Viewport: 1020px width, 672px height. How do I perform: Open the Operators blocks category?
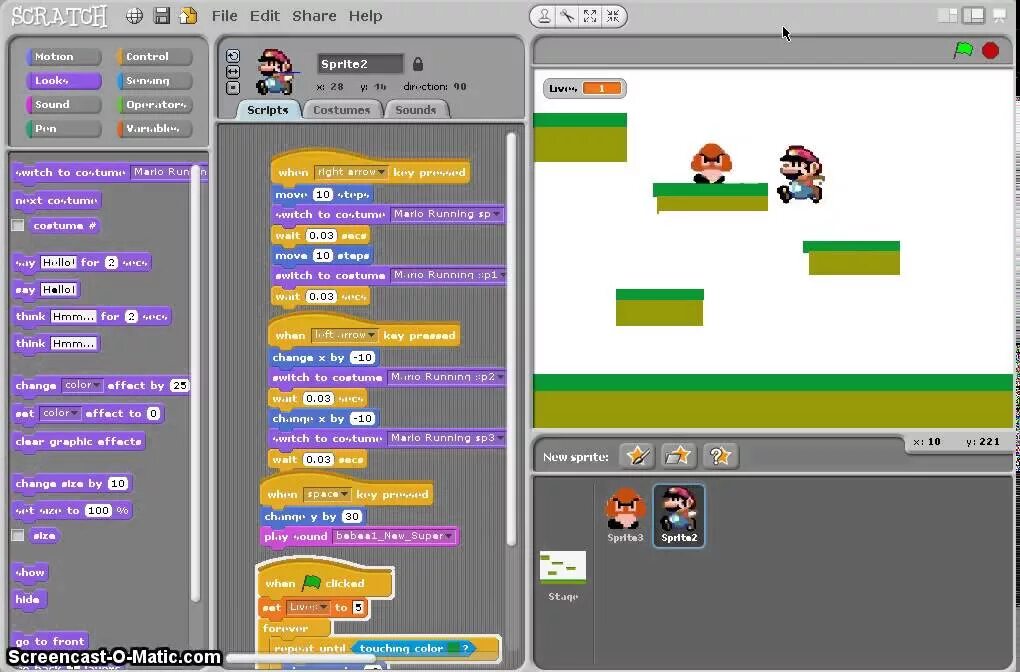coord(155,105)
